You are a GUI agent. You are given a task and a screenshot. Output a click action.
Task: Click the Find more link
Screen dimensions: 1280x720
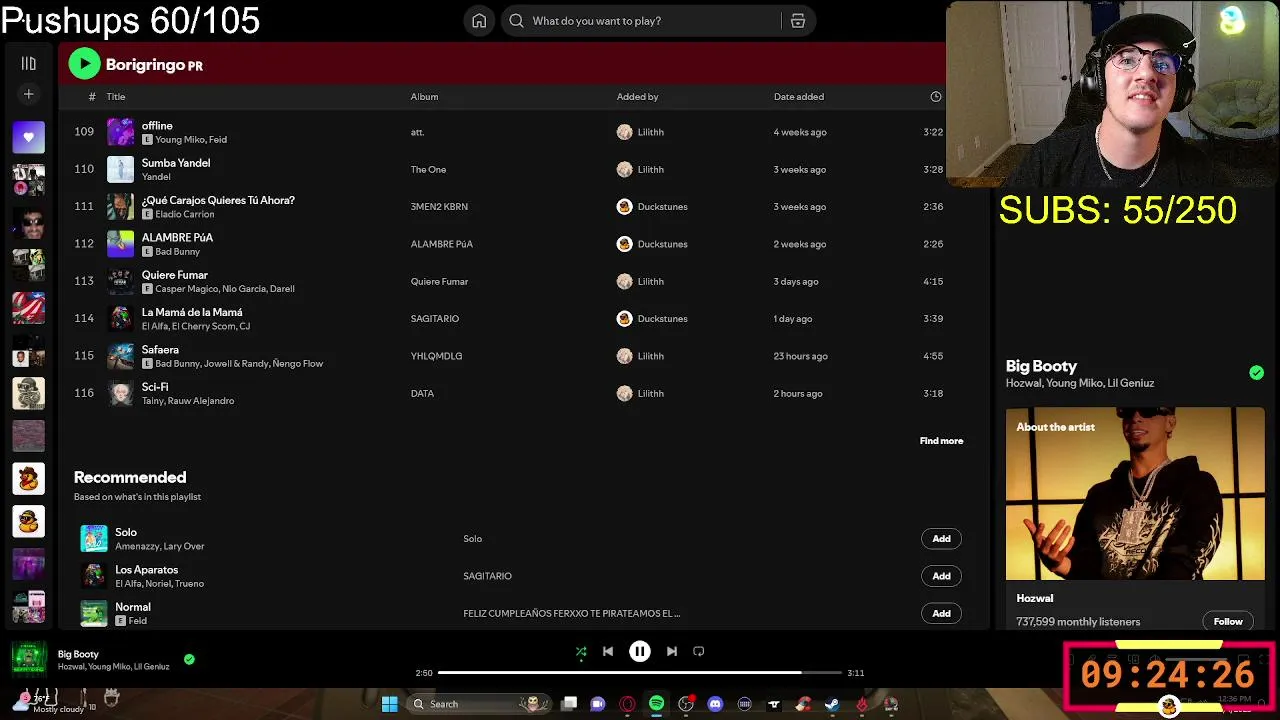pos(941,441)
